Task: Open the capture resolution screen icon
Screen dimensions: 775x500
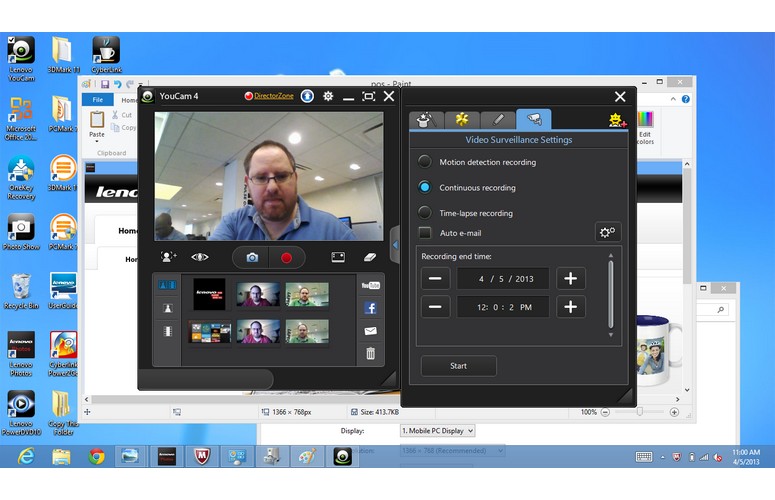Action: (x=338, y=257)
